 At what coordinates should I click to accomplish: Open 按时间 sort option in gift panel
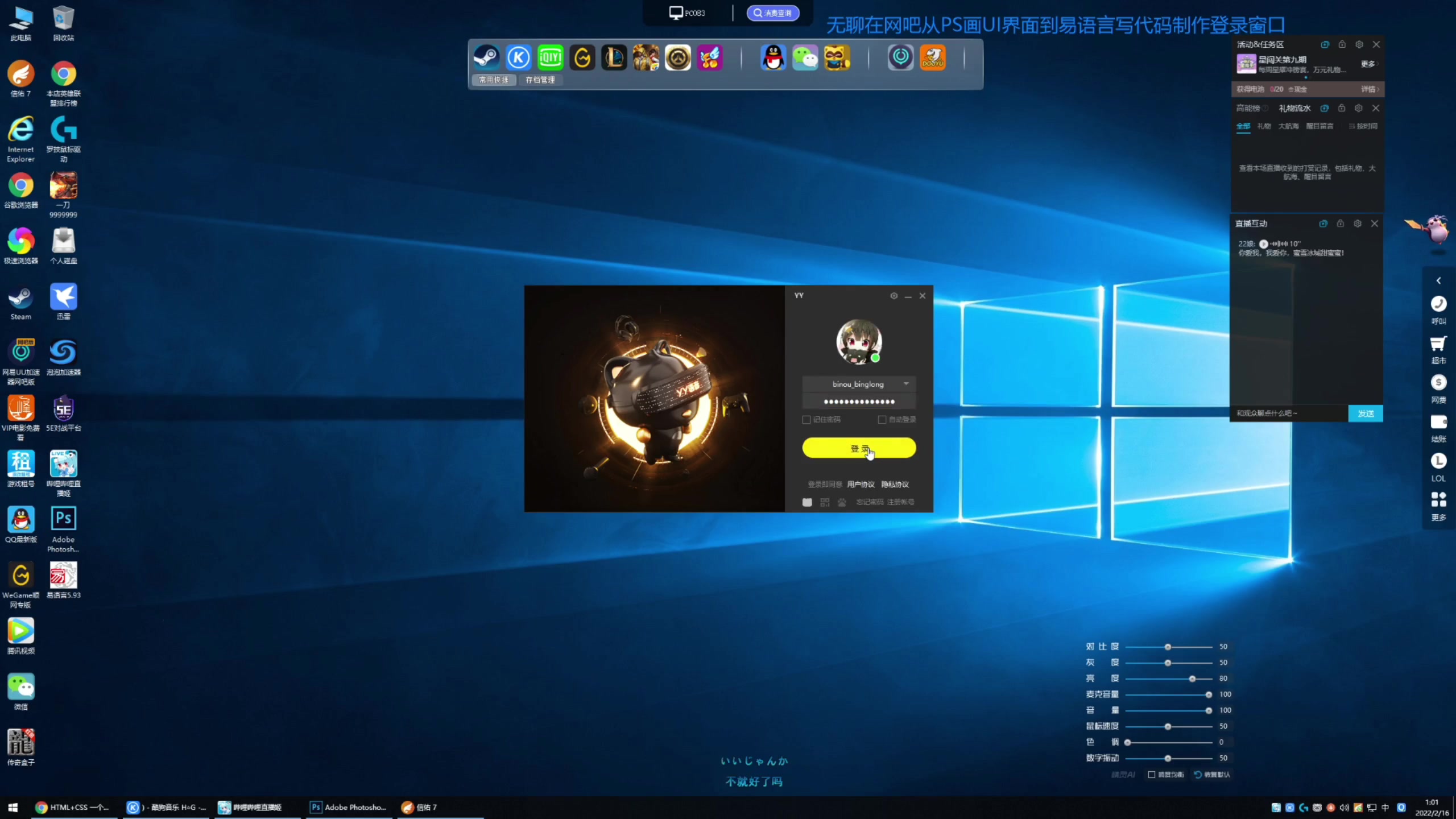[x=1363, y=126]
